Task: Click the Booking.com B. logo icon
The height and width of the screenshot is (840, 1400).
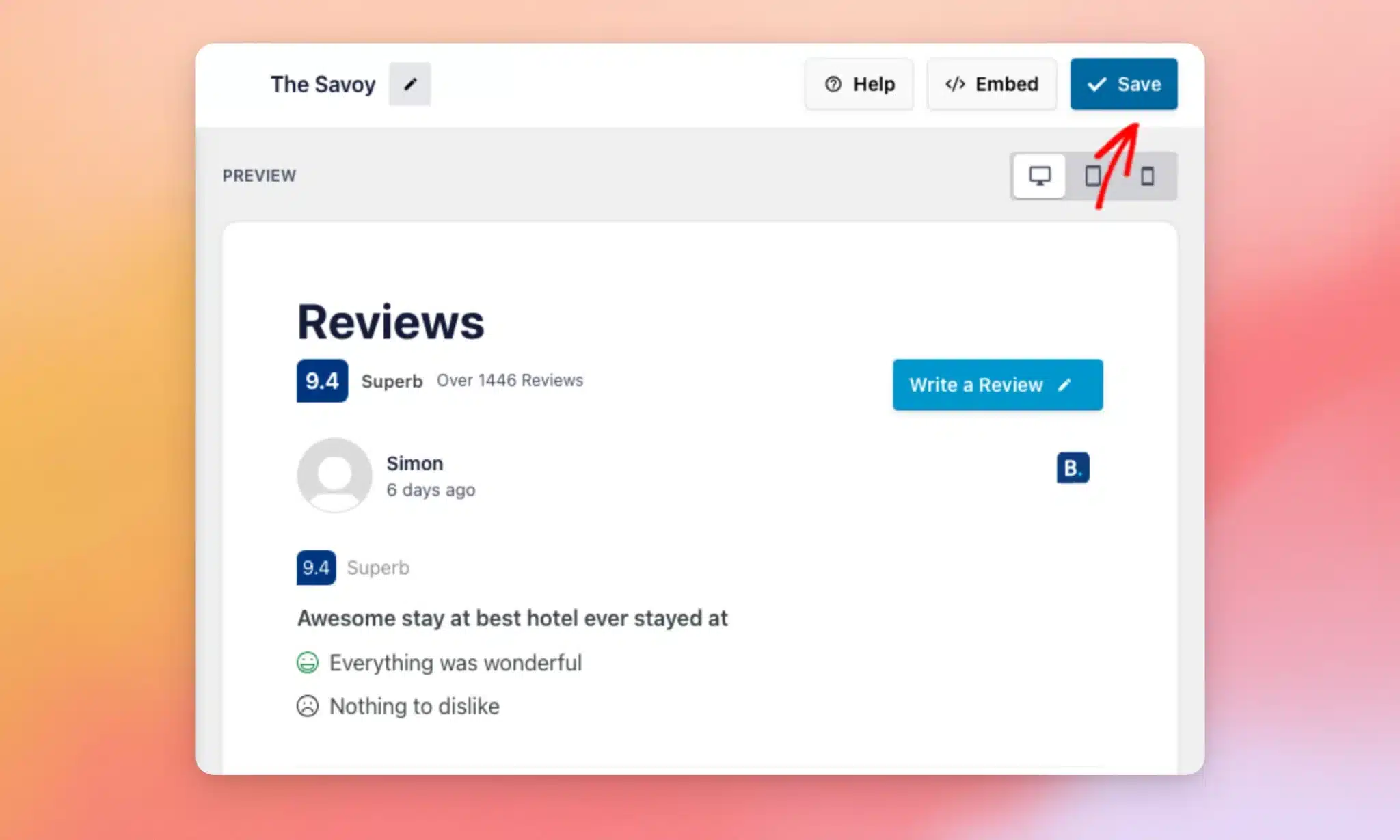Action: [1073, 468]
